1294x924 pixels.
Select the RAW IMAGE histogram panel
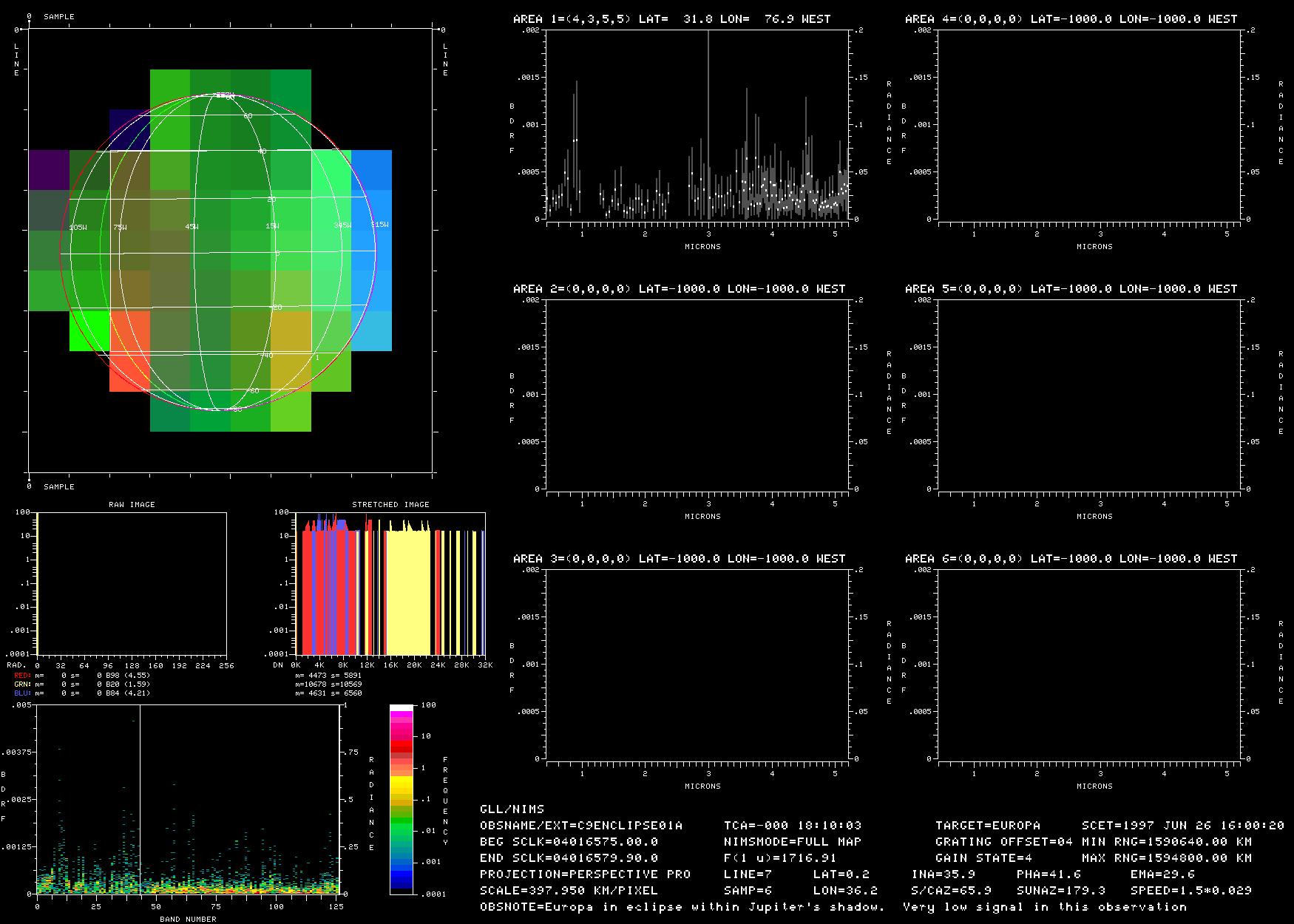click(132, 583)
